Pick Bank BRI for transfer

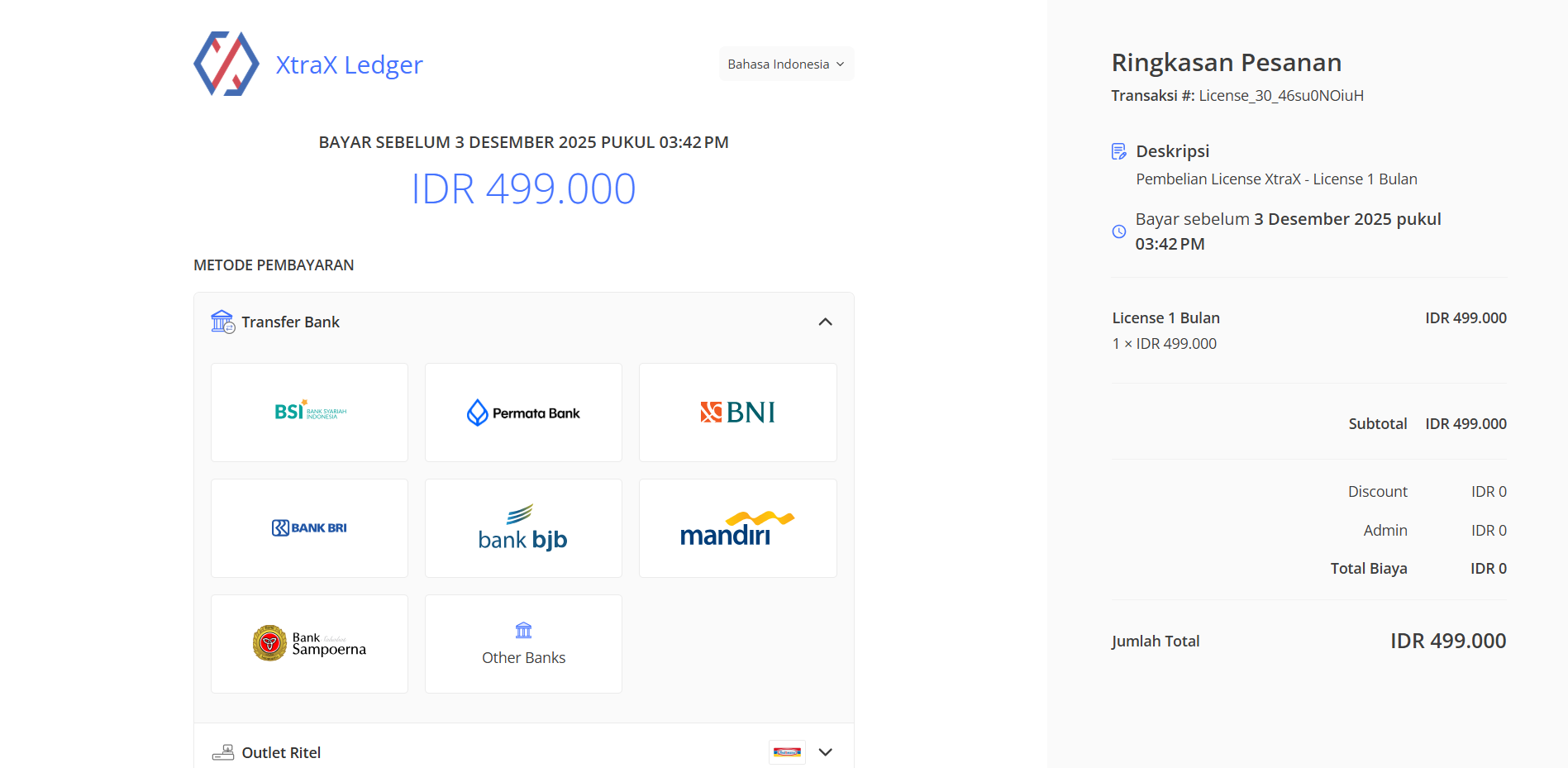point(309,528)
